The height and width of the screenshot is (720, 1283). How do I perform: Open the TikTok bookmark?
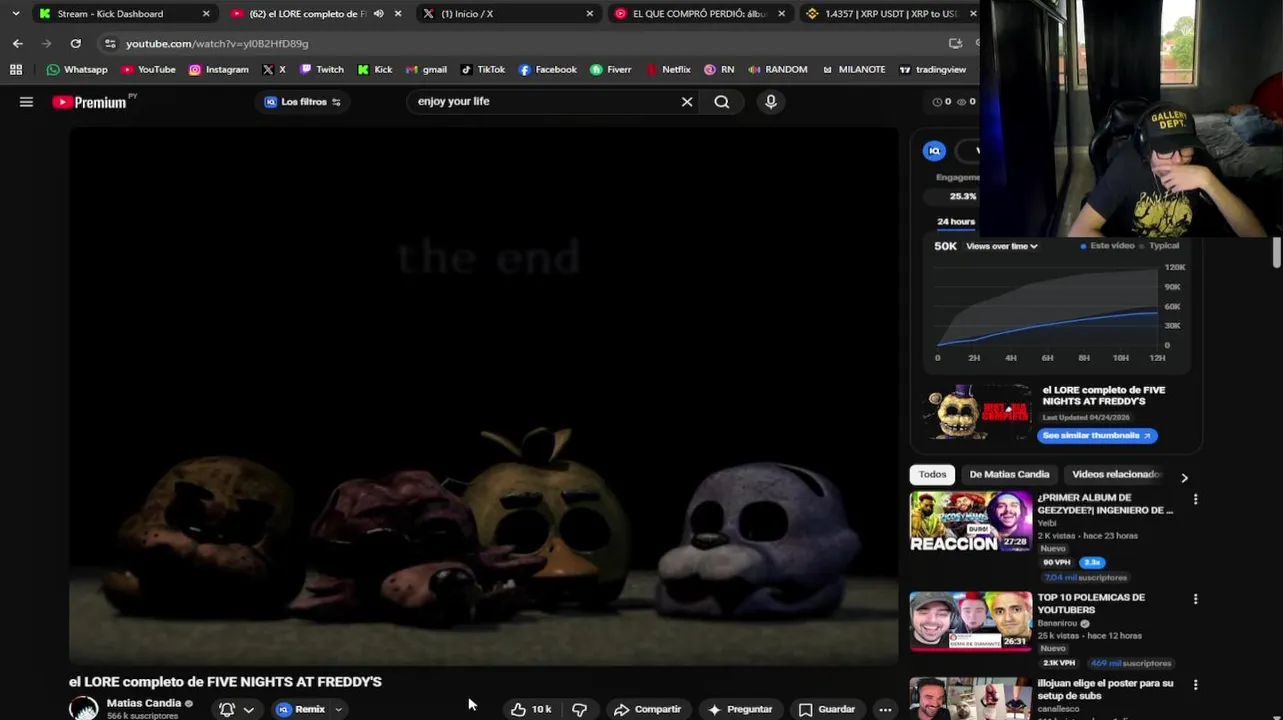pos(483,70)
